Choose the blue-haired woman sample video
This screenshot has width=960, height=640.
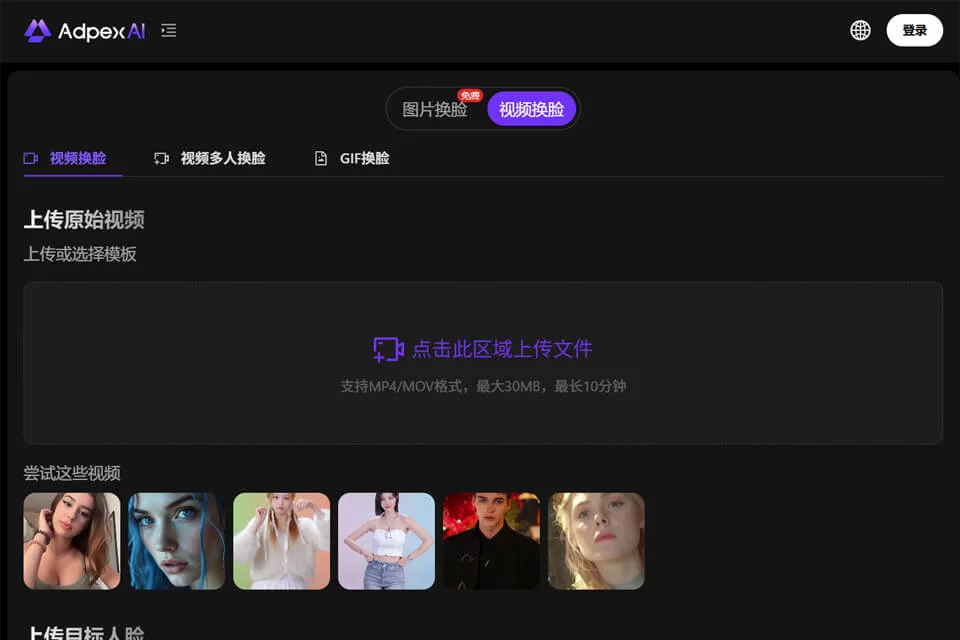tap(176, 541)
